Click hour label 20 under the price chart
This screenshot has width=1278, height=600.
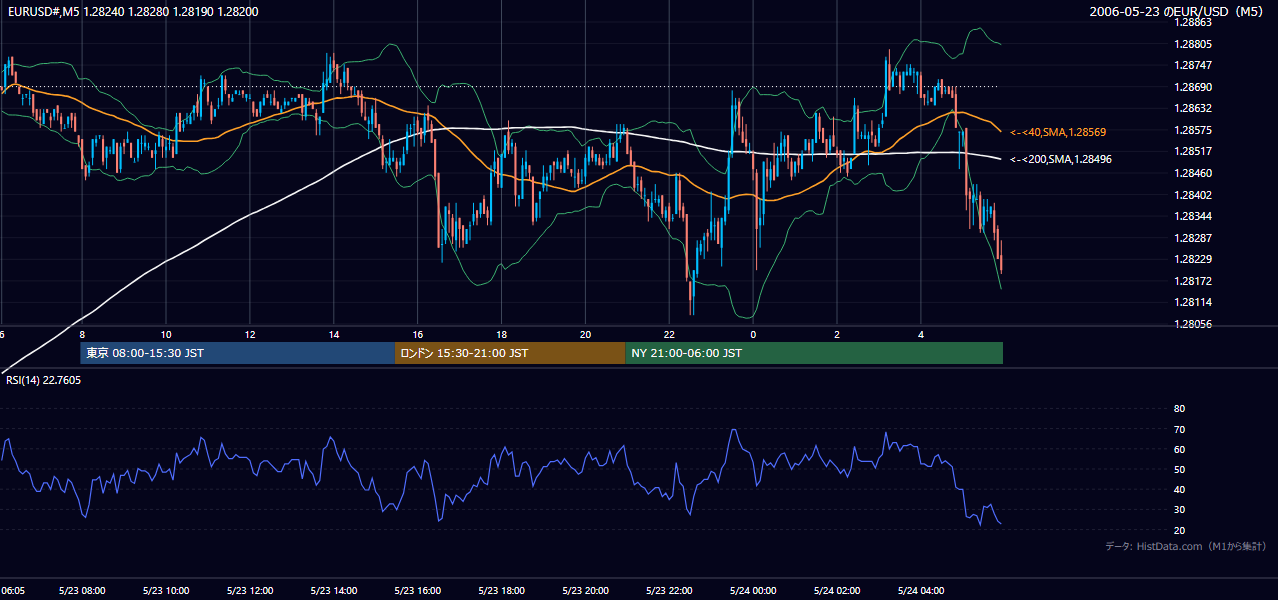586,335
